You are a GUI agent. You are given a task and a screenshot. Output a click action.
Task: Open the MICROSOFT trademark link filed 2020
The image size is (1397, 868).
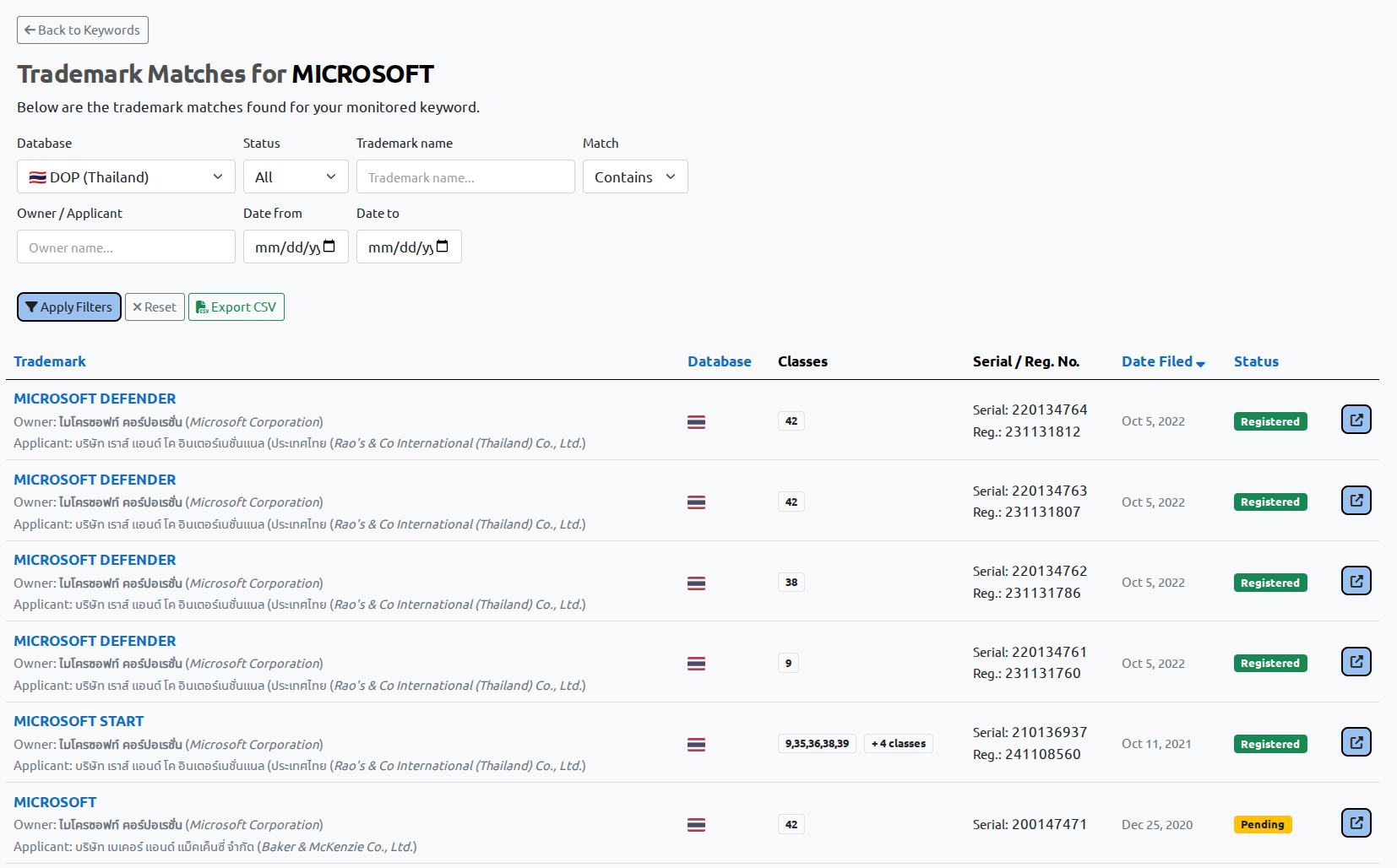point(55,802)
